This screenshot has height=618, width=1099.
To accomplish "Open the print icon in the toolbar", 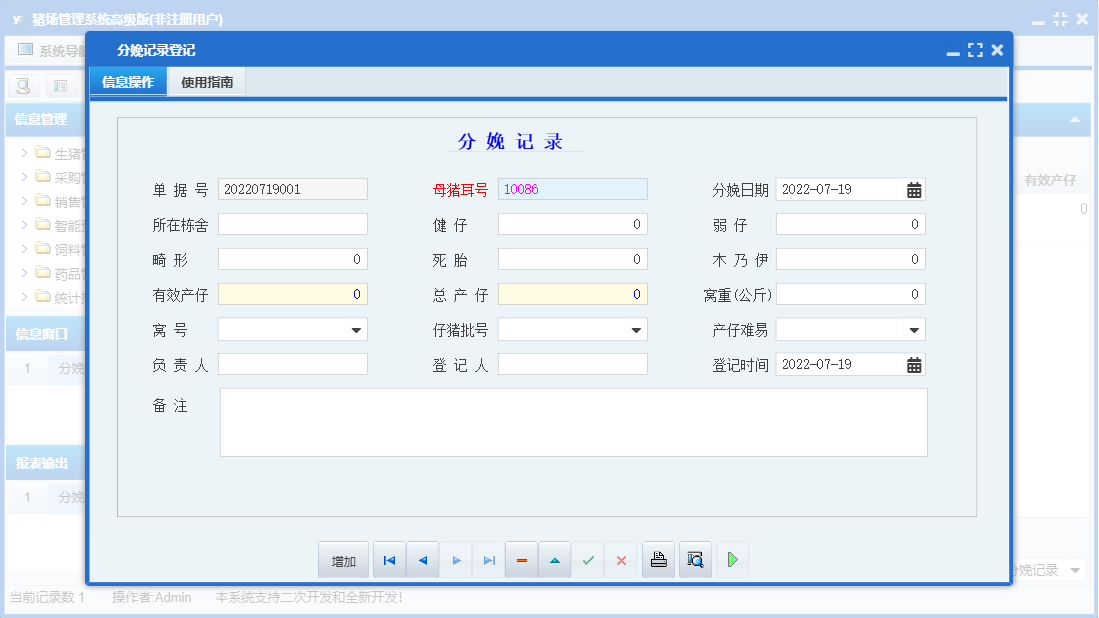I will pos(658,559).
